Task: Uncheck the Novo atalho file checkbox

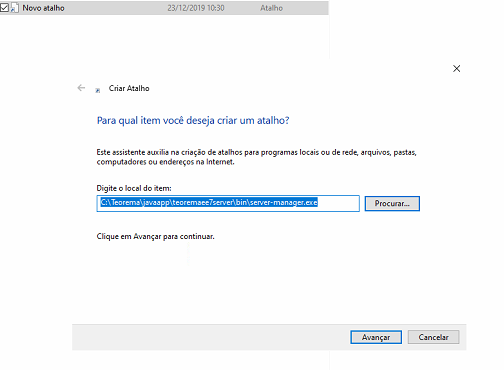Action: (x=4, y=8)
